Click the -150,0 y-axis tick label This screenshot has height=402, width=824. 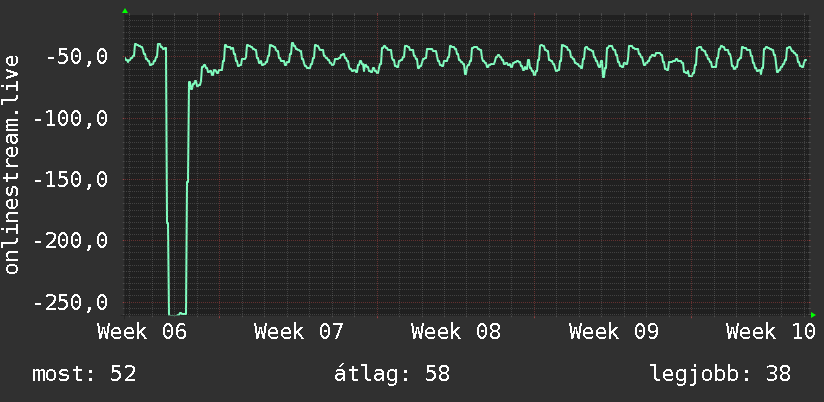71,180
